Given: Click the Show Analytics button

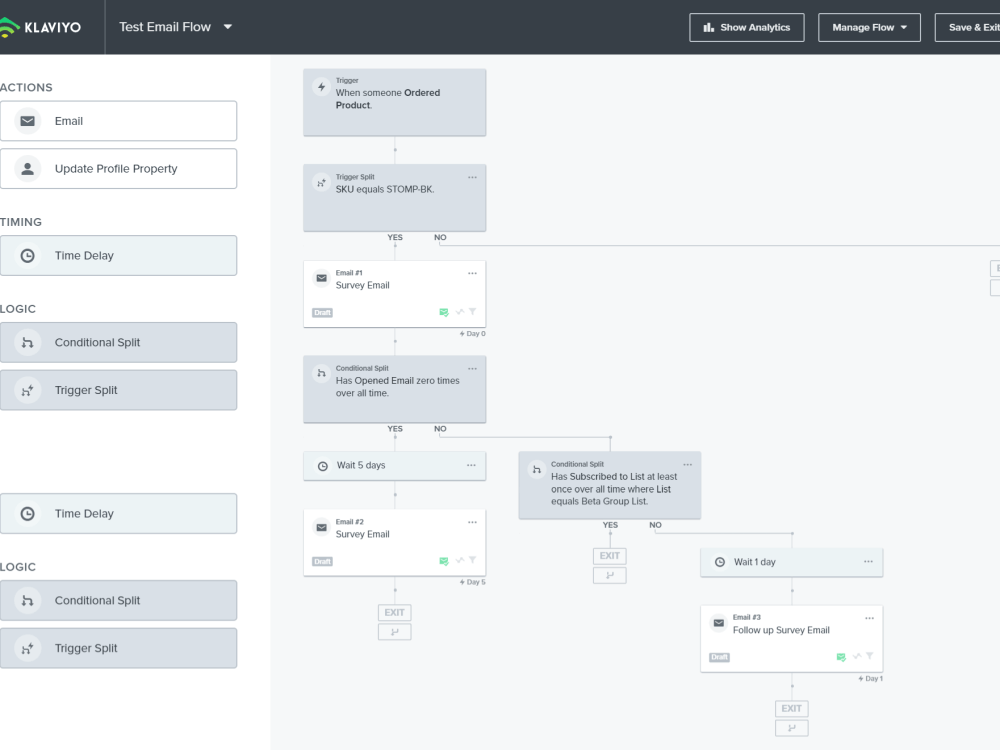Looking at the screenshot, I should point(747,27).
